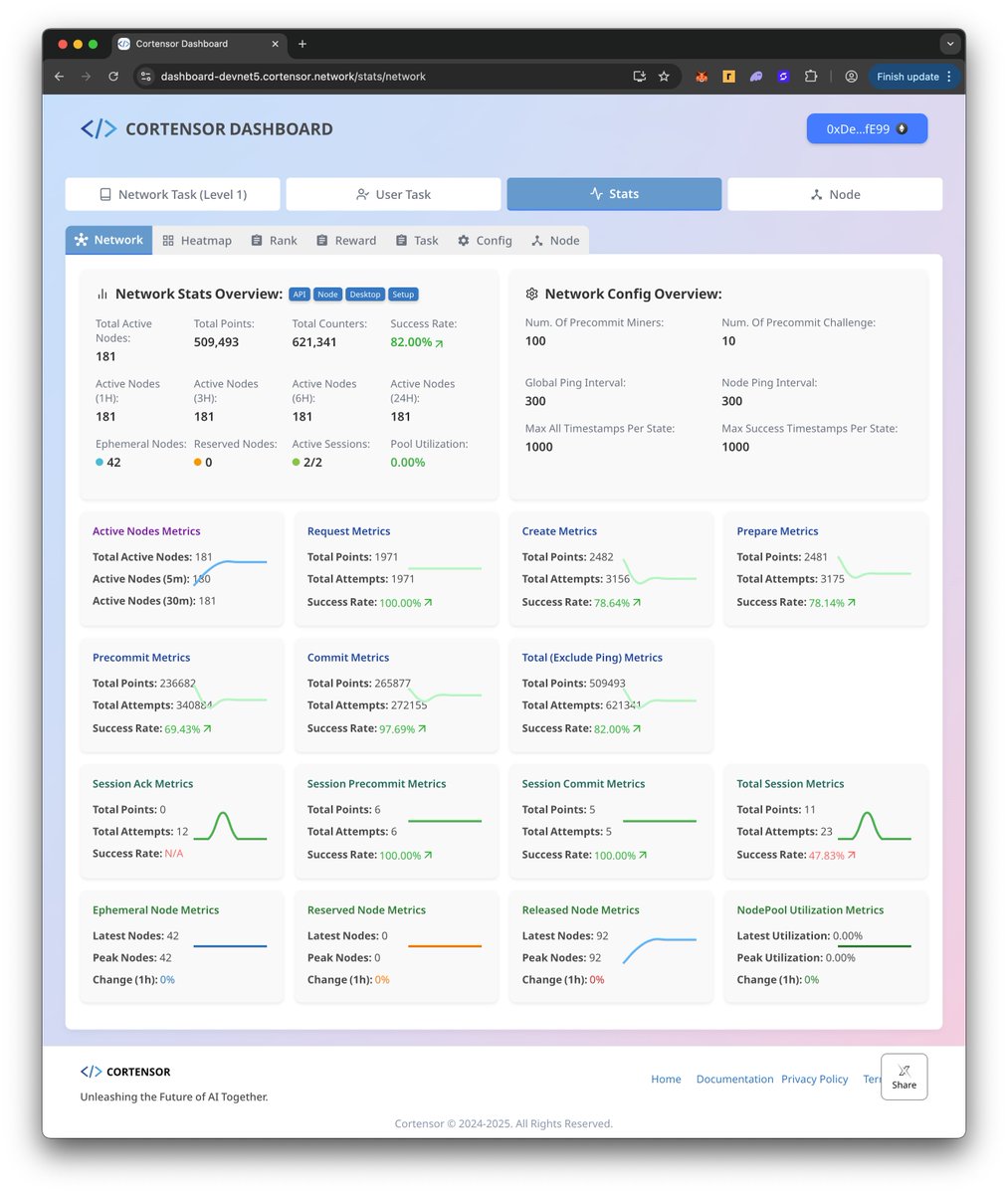The height and width of the screenshot is (1194, 1008).
Task: Click Total Session Metrics heading
Action: [x=790, y=784]
